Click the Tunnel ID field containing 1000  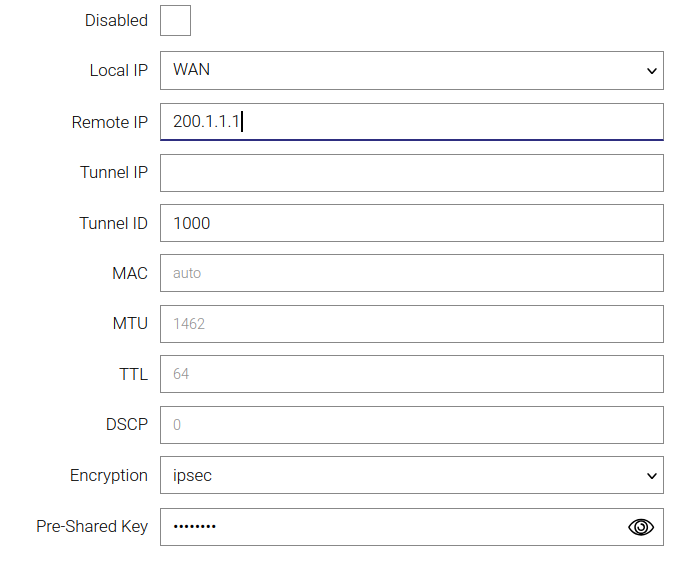pyautogui.click(x=411, y=223)
